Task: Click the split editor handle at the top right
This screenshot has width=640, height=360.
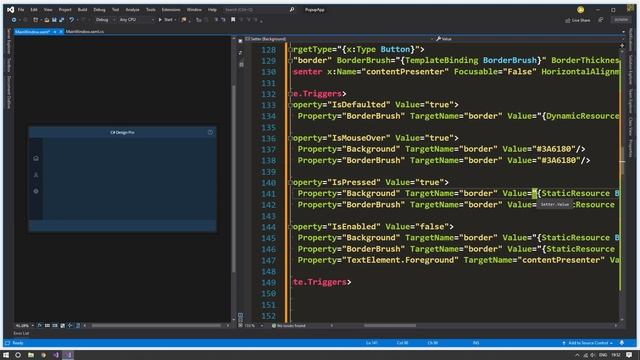Action: coord(622,45)
